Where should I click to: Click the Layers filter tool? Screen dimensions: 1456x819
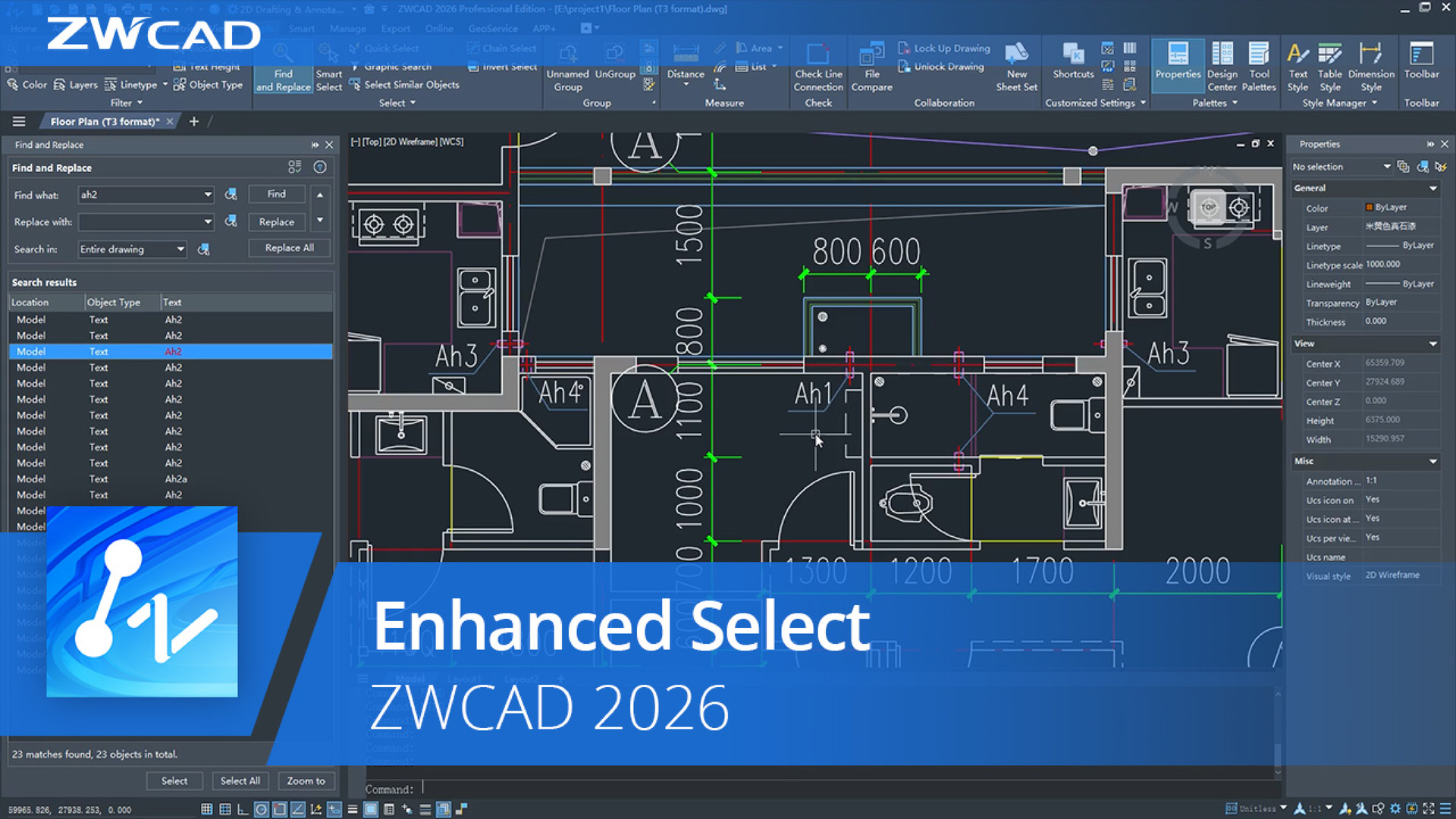pos(76,85)
